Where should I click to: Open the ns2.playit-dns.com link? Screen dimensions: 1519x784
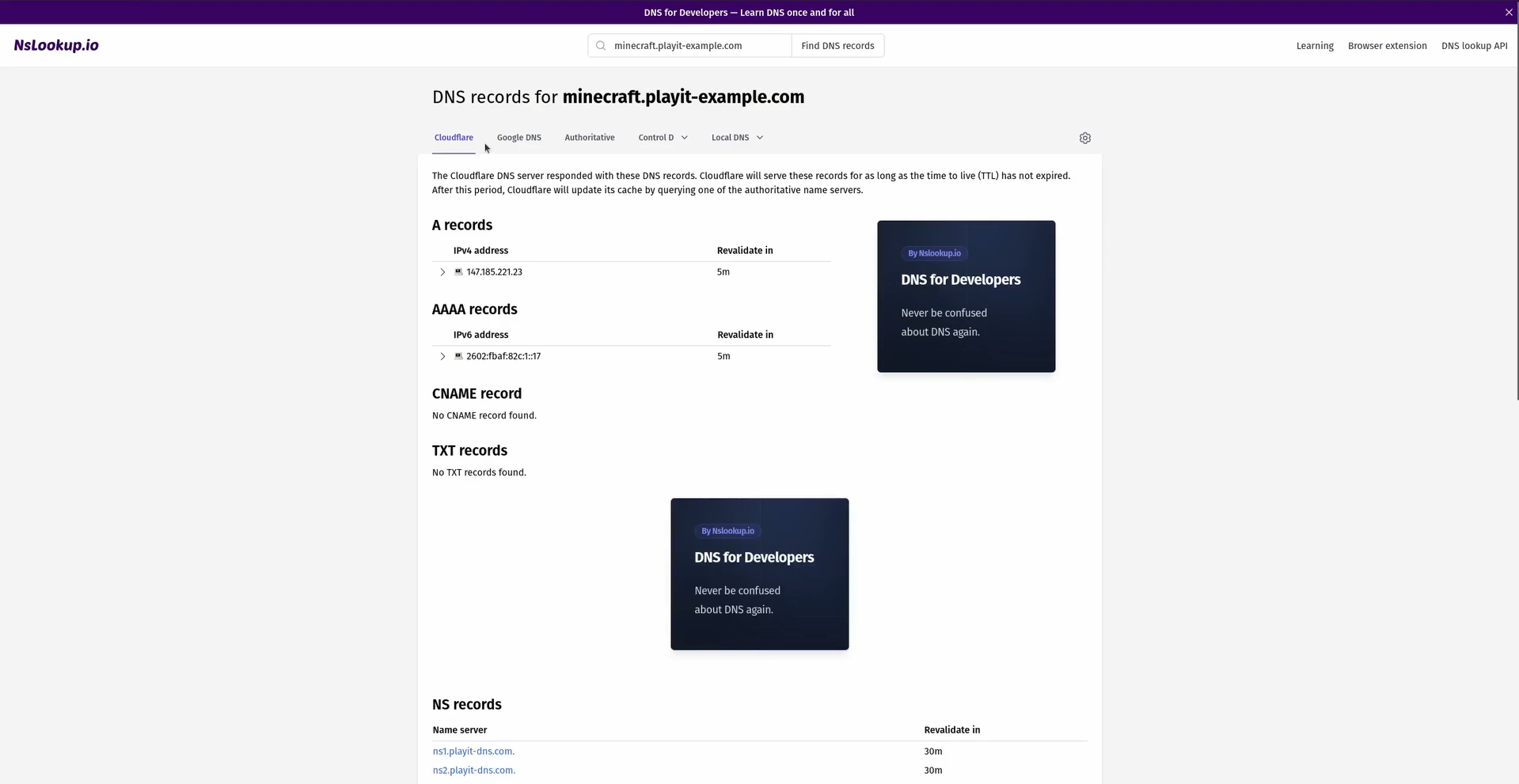(x=473, y=771)
